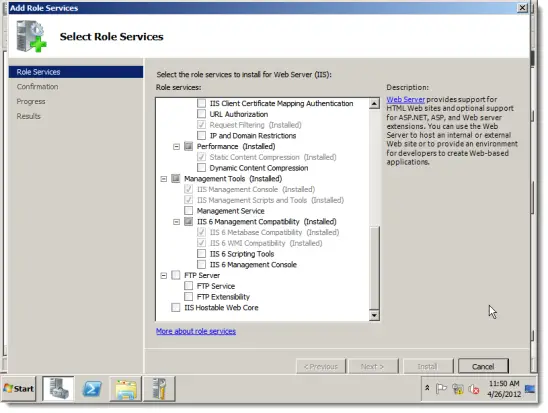The image size is (548, 413).
Task: Collapse the Management Tools tree node
Action: (x=164, y=179)
